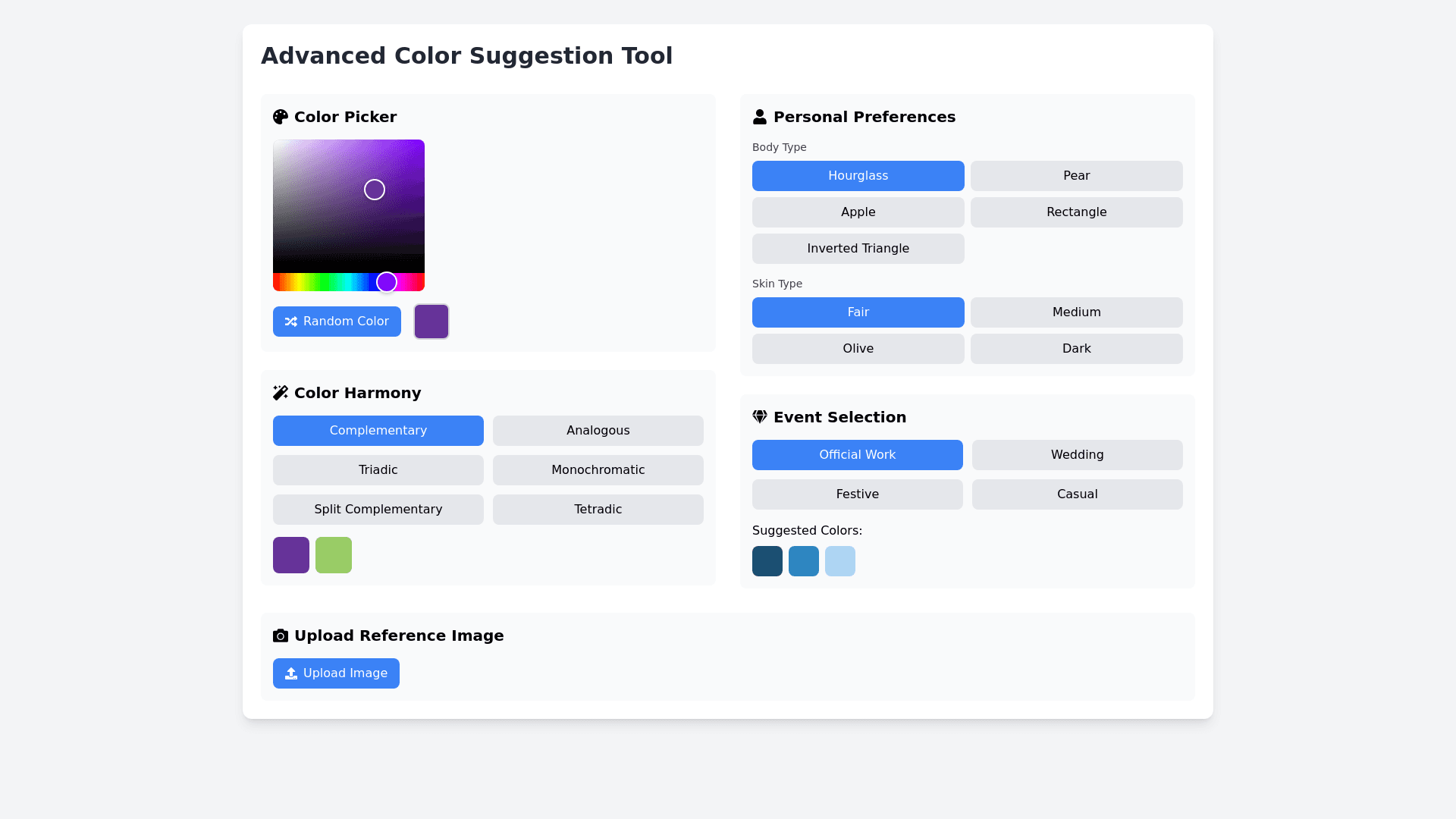Viewport: 1456px width, 819px height.
Task: Switch harmony to Split Complementary
Action: (378, 510)
